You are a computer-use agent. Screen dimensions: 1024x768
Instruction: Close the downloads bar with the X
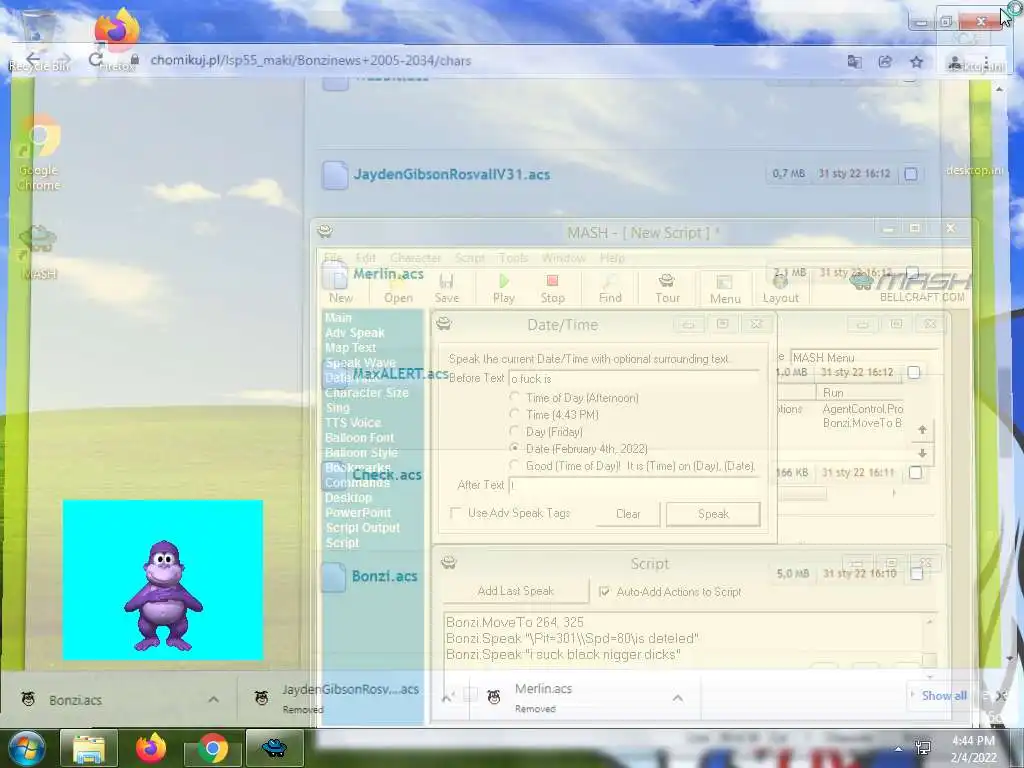999,696
